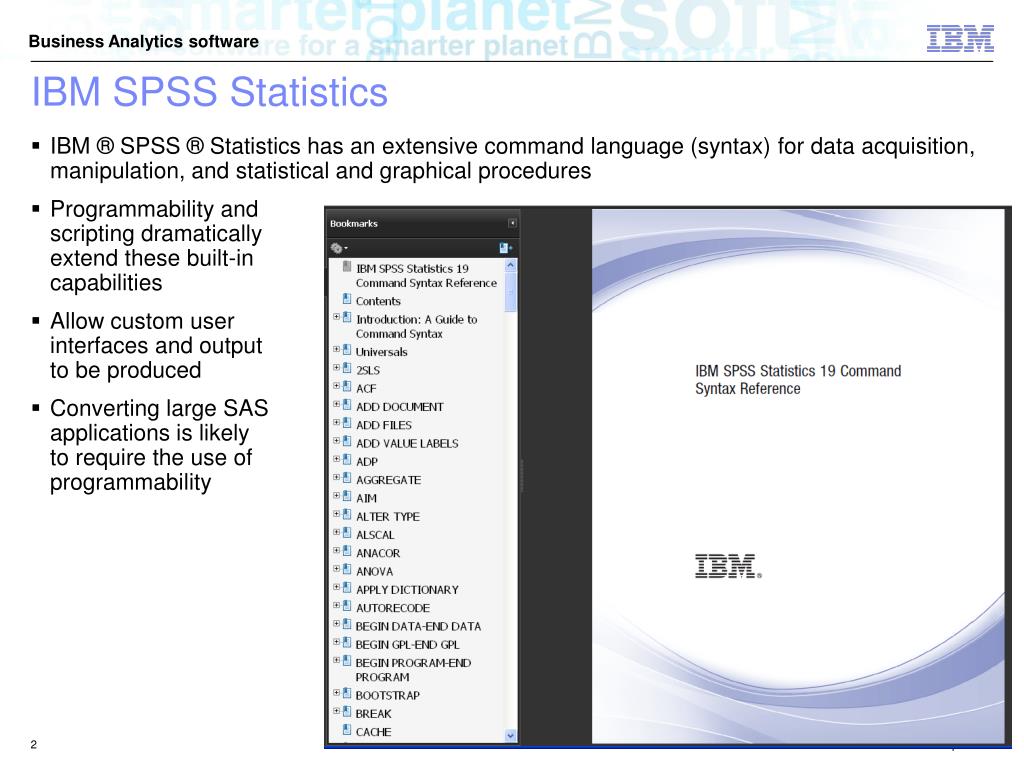Click the cover title IBM SPSS Statistics 19 Command
The width and height of the screenshot is (1024, 768).
[798, 371]
